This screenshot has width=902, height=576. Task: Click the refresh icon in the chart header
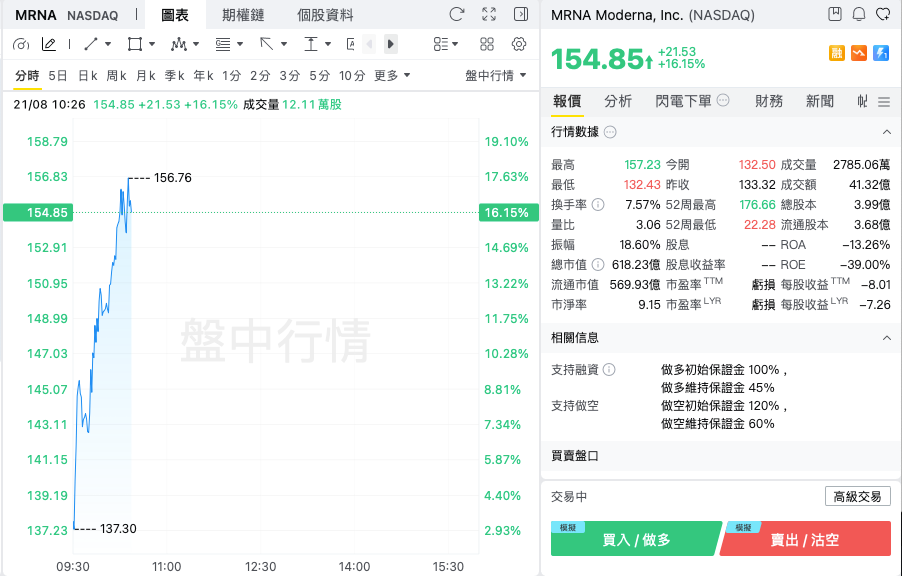coord(457,14)
